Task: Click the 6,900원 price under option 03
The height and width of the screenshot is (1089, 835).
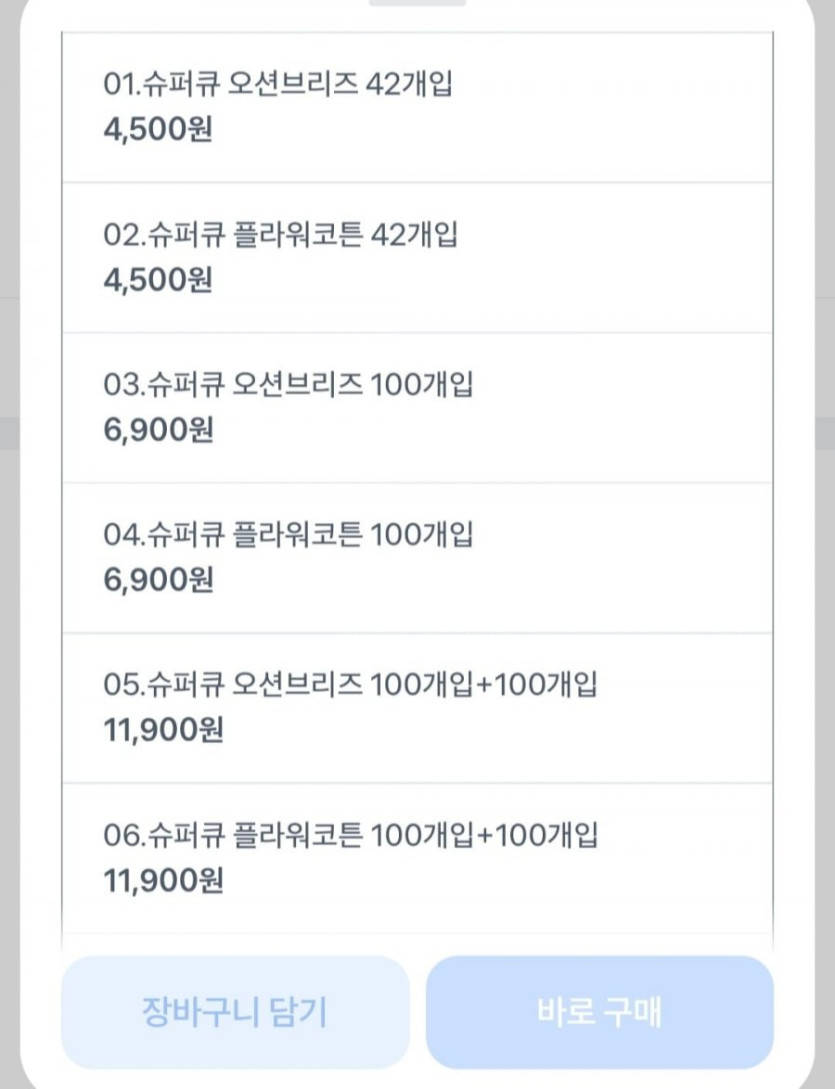Action: point(158,431)
